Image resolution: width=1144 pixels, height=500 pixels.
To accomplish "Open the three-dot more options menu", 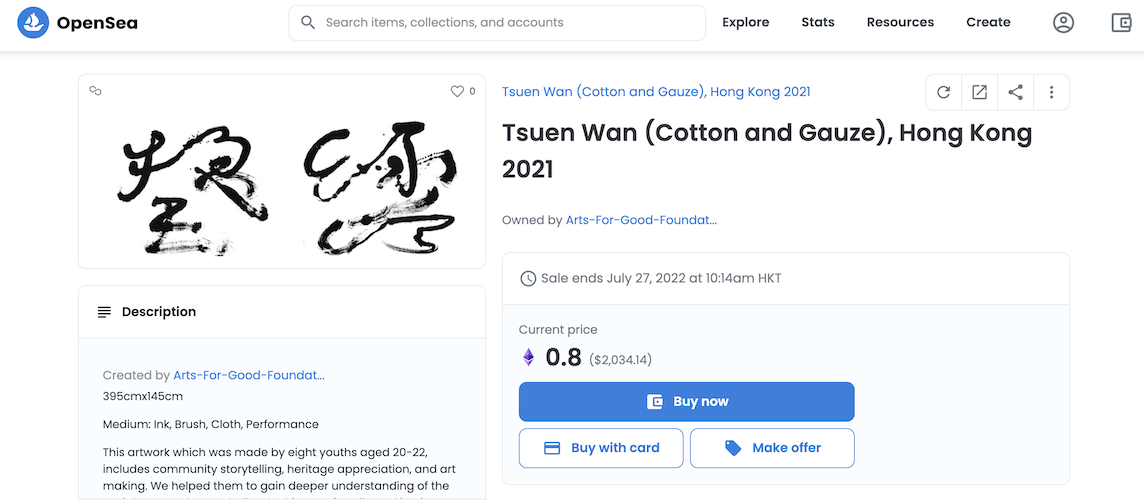I will 1051,92.
